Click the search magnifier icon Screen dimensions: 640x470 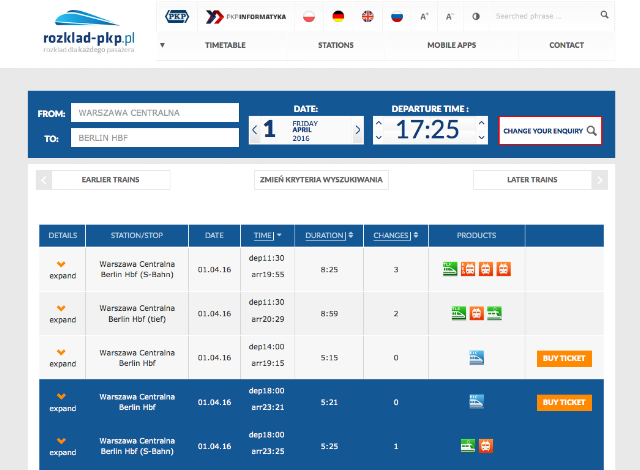(x=604, y=15)
